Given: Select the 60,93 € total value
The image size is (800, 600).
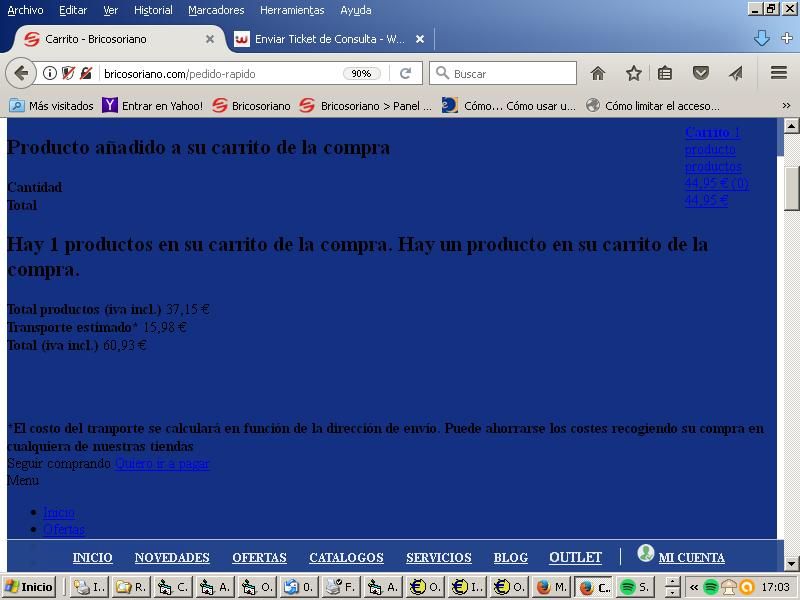Looking at the screenshot, I should click(x=125, y=345).
